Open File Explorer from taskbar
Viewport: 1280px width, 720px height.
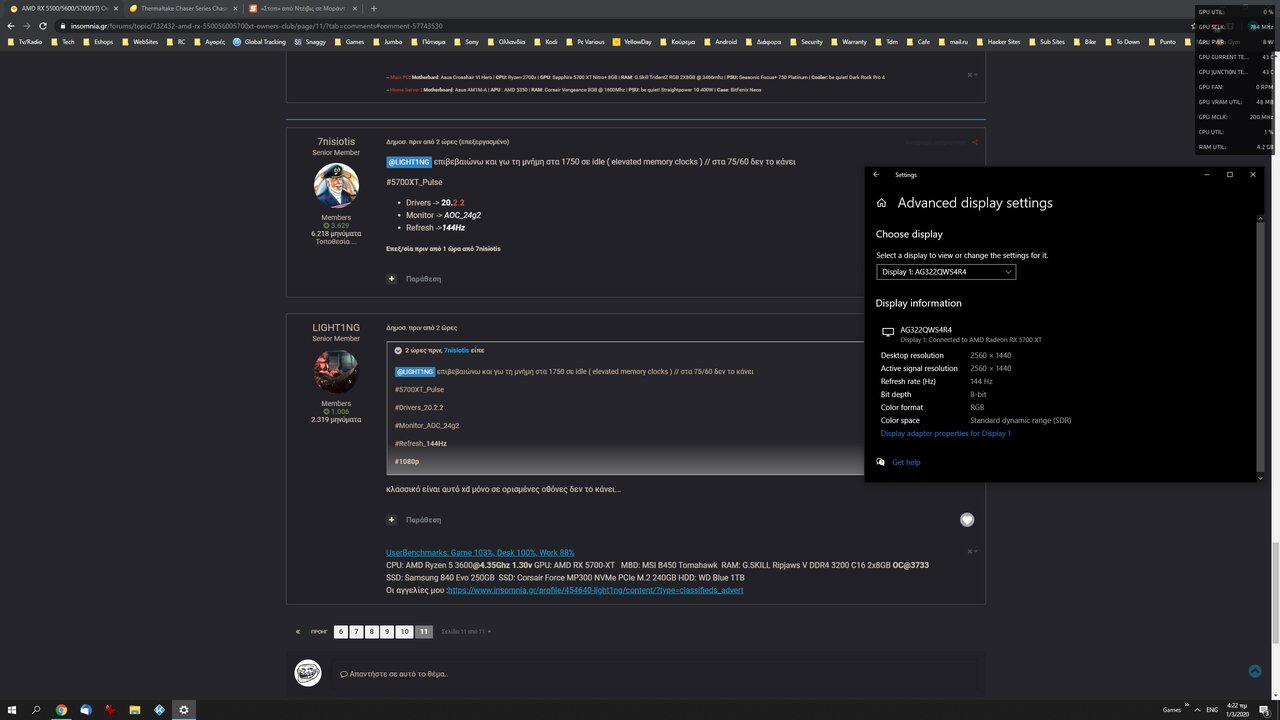point(134,710)
